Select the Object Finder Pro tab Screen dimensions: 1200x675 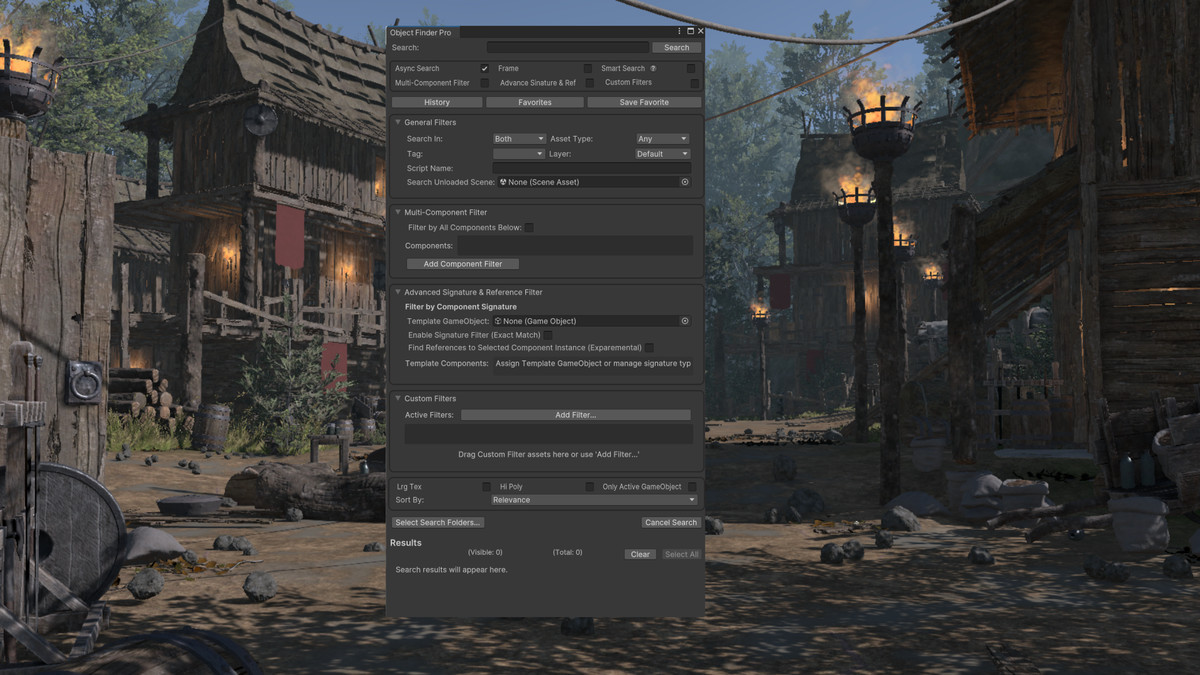click(421, 33)
